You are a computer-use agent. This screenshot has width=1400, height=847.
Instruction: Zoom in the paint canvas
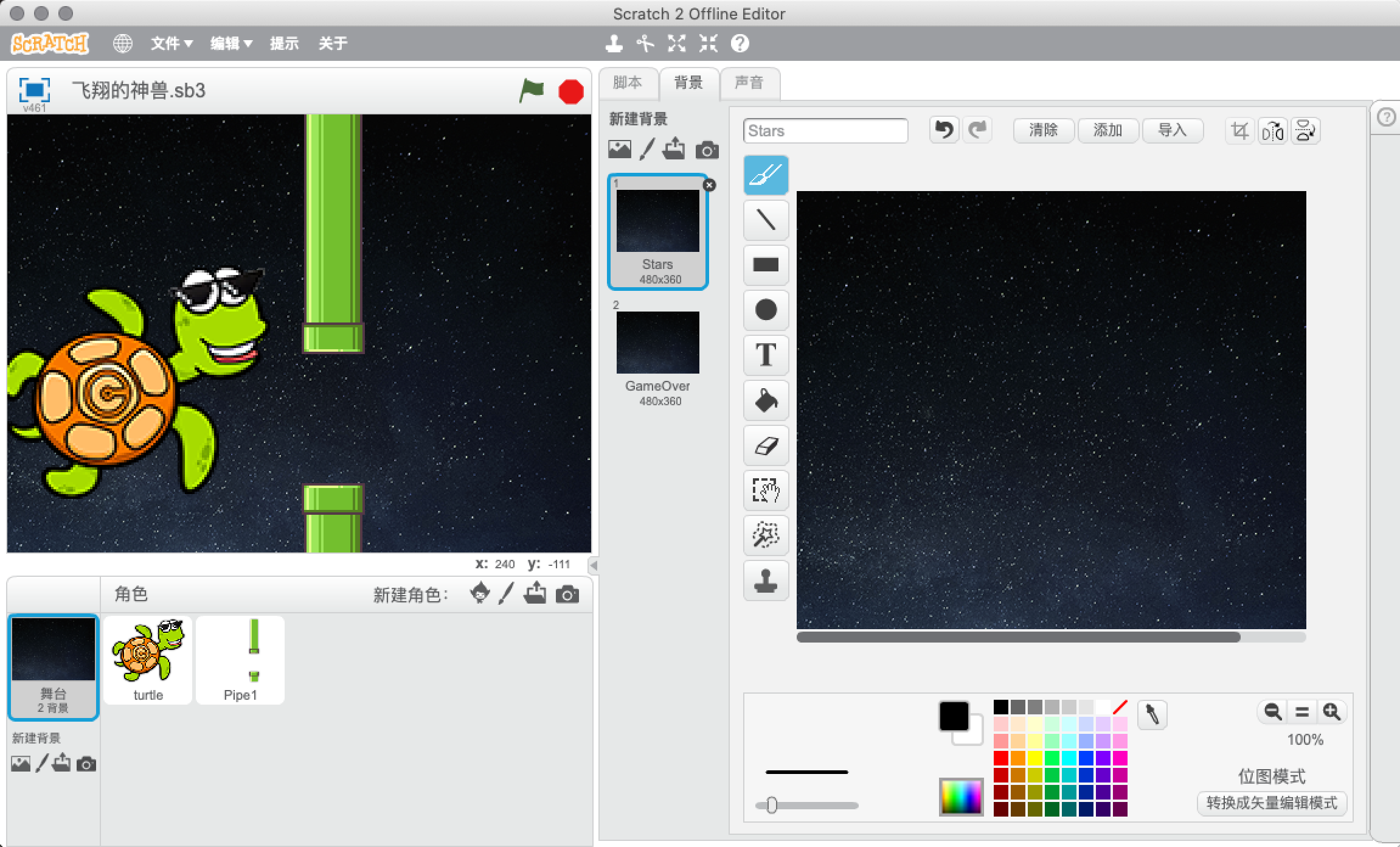point(1332,711)
